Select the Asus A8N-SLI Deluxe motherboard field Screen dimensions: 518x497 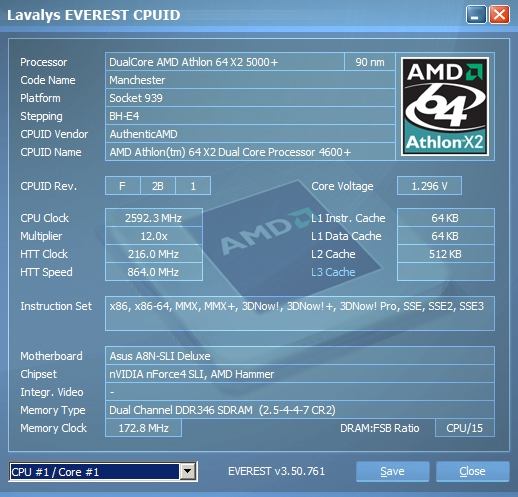pos(300,356)
